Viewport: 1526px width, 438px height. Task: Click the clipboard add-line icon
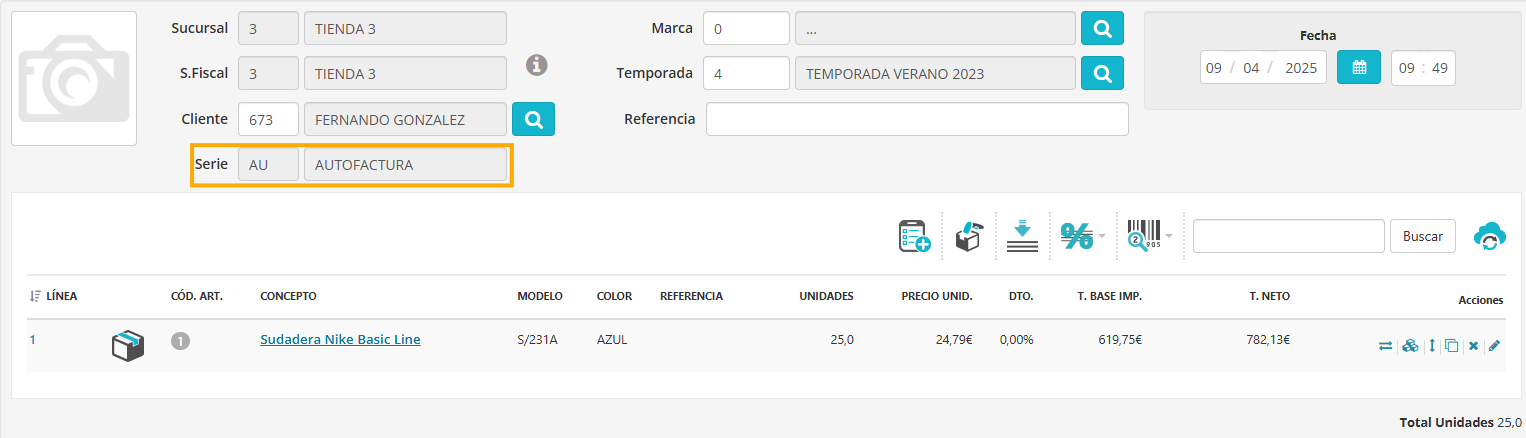click(x=914, y=236)
